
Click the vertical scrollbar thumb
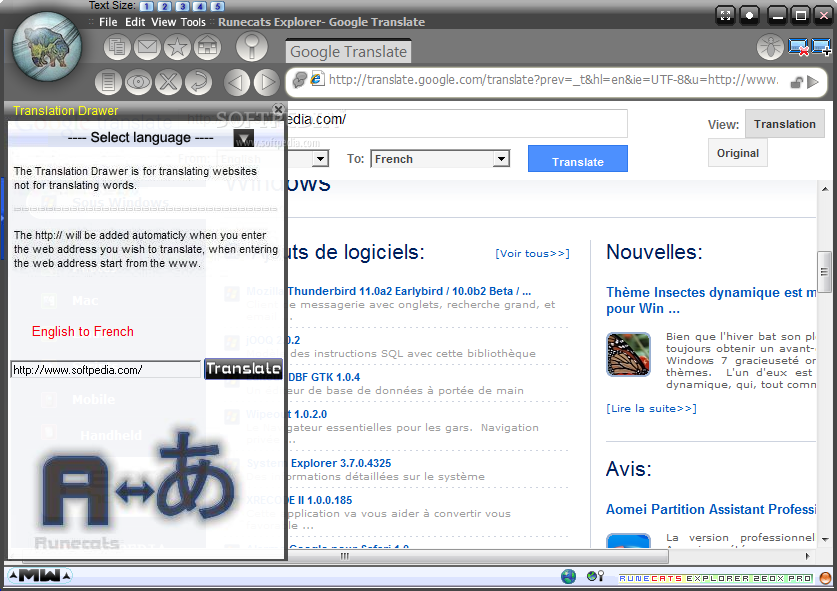(x=825, y=272)
